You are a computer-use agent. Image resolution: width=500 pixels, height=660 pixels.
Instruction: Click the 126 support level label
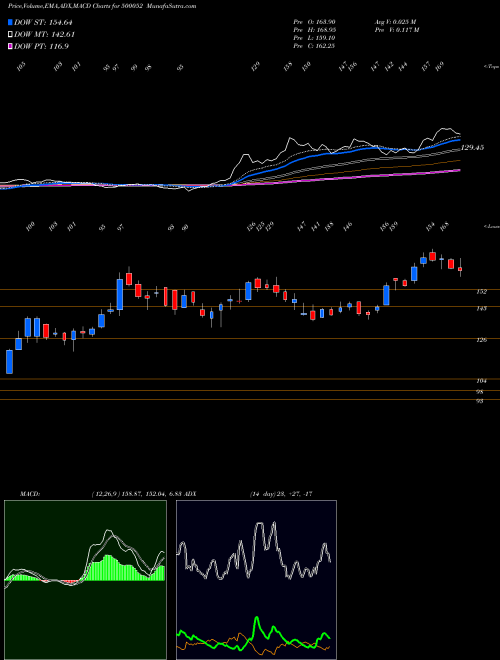click(481, 340)
